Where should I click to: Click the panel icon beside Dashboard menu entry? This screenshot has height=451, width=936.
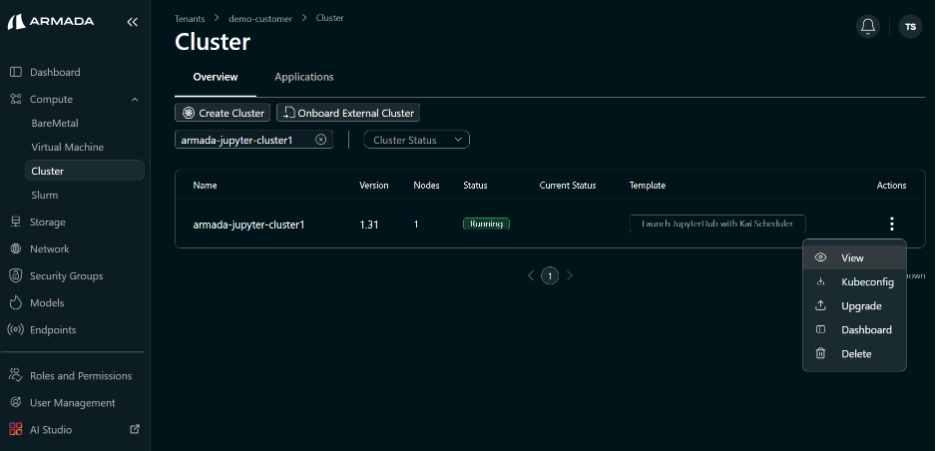click(821, 329)
